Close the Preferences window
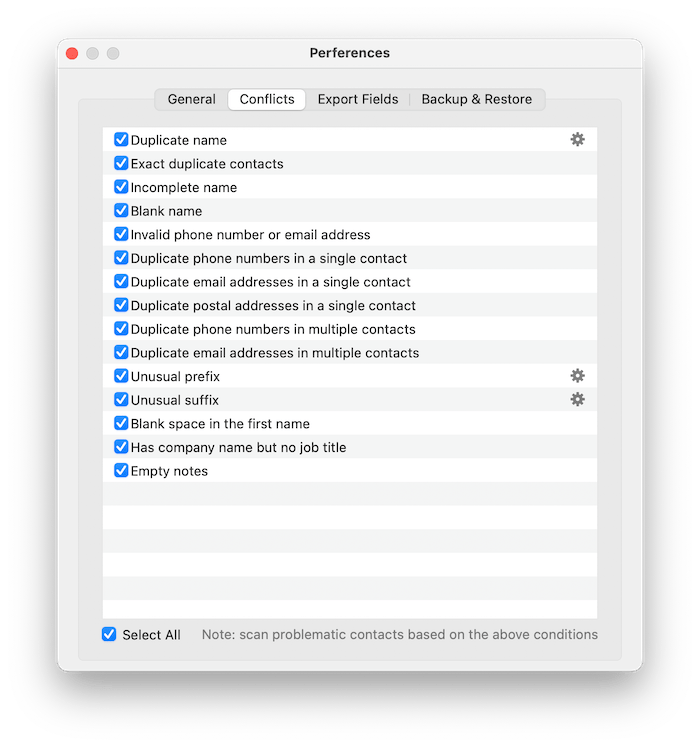The image size is (700, 747). click(72, 53)
